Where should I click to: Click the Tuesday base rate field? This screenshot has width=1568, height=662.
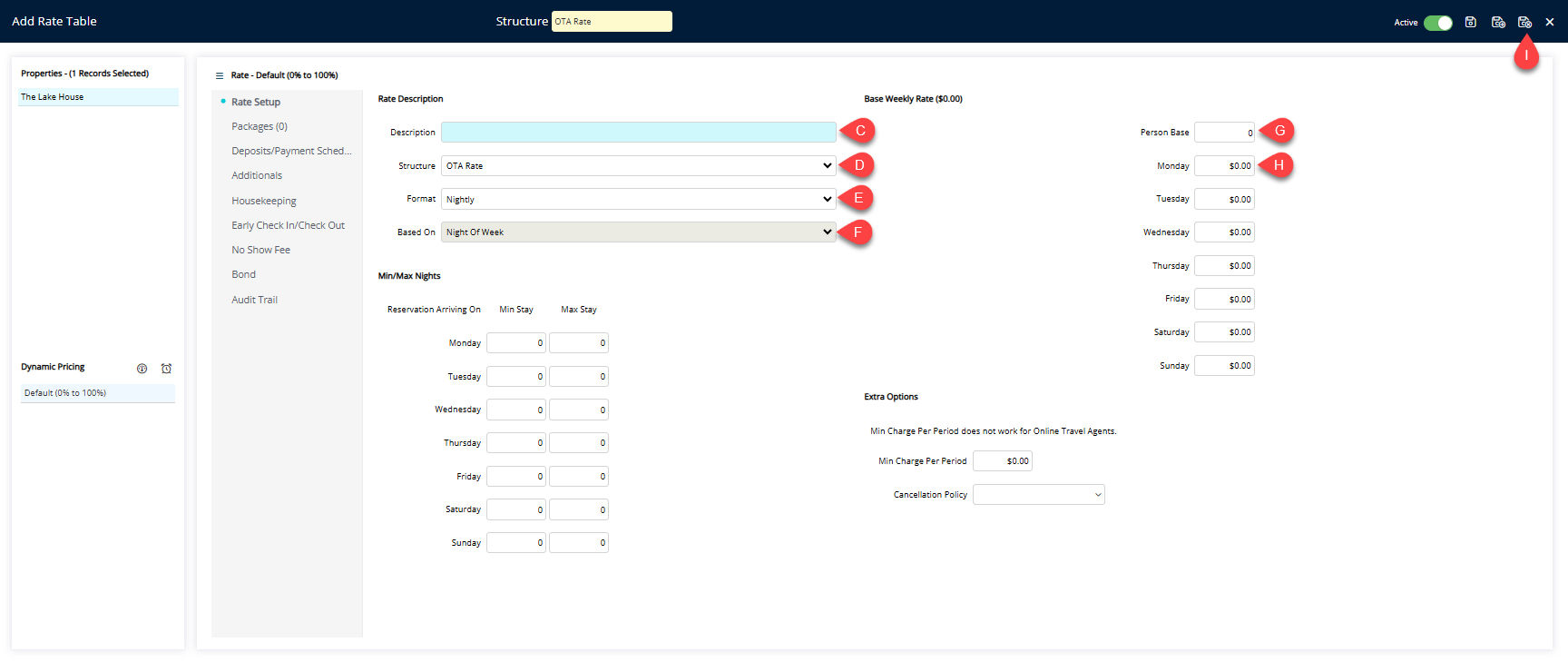[1224, 199]
